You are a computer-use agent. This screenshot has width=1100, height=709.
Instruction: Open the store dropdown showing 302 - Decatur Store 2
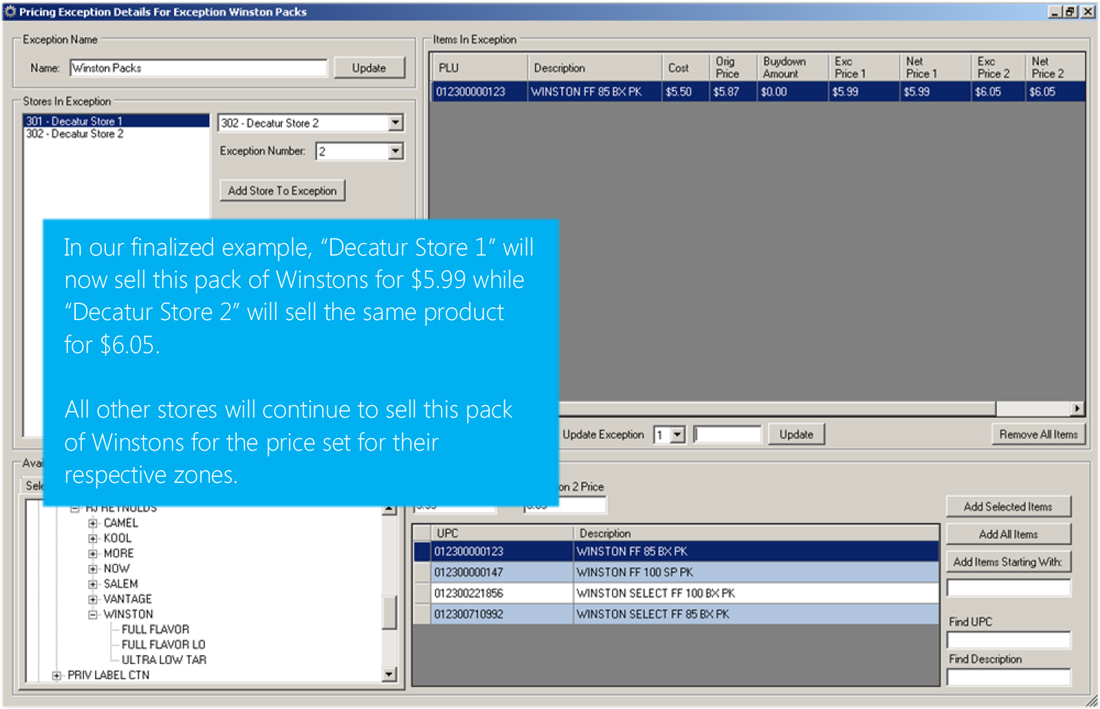pos(396,123)
